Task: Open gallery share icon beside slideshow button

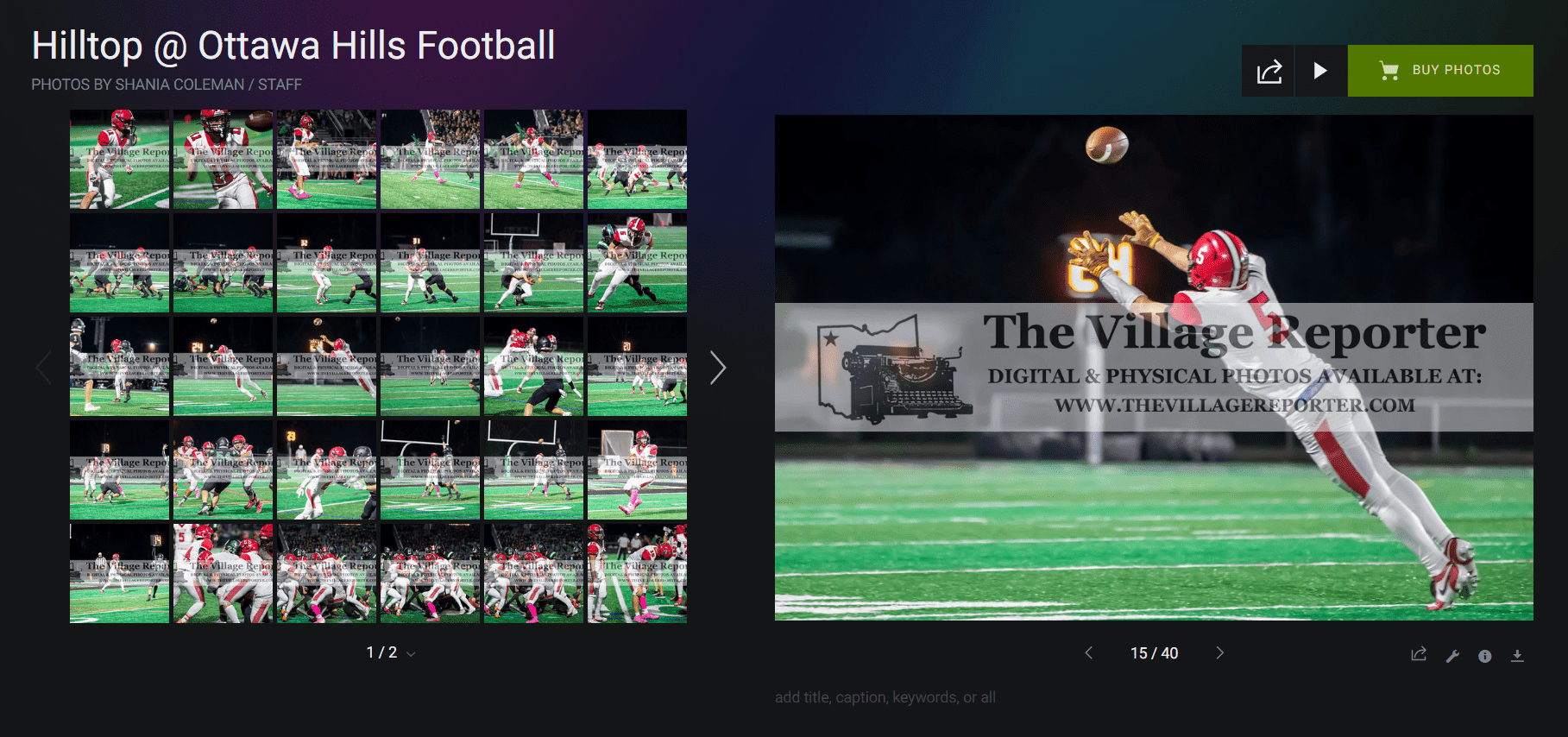Action: click(1268, 71)
